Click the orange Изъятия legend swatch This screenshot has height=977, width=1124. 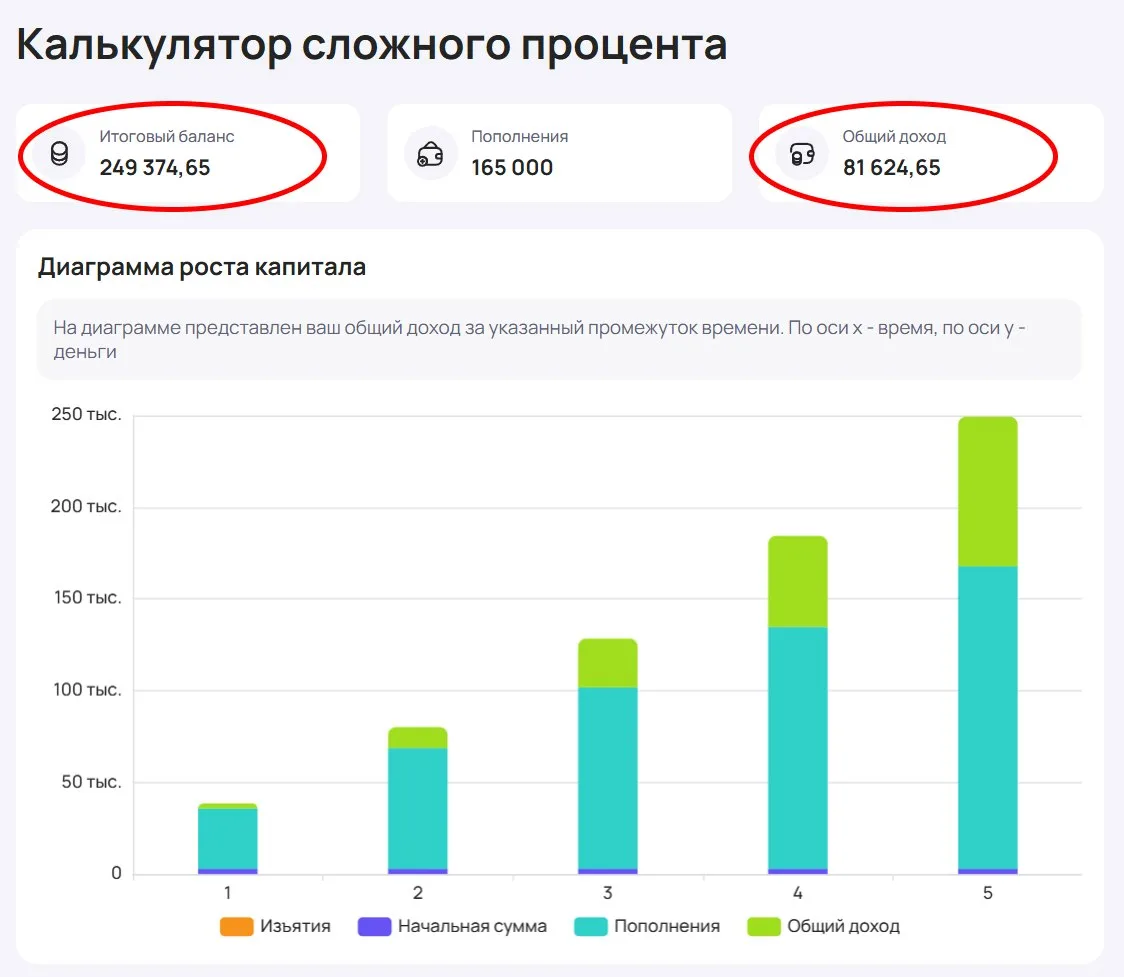tap(237, 926)
